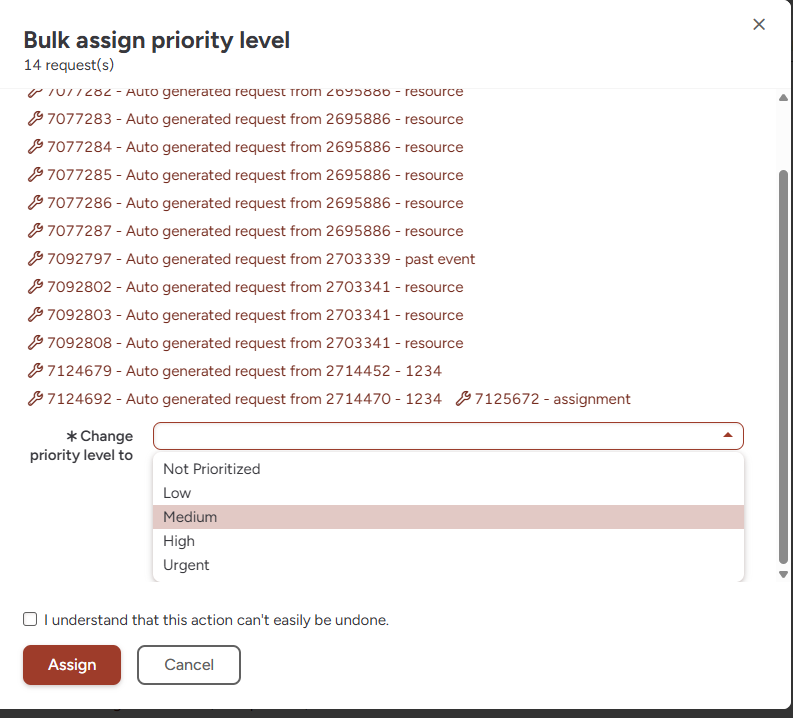Click wrench icon beside request 7077287
The width and height of the screenshot is (793, 718).
(34, 231)
